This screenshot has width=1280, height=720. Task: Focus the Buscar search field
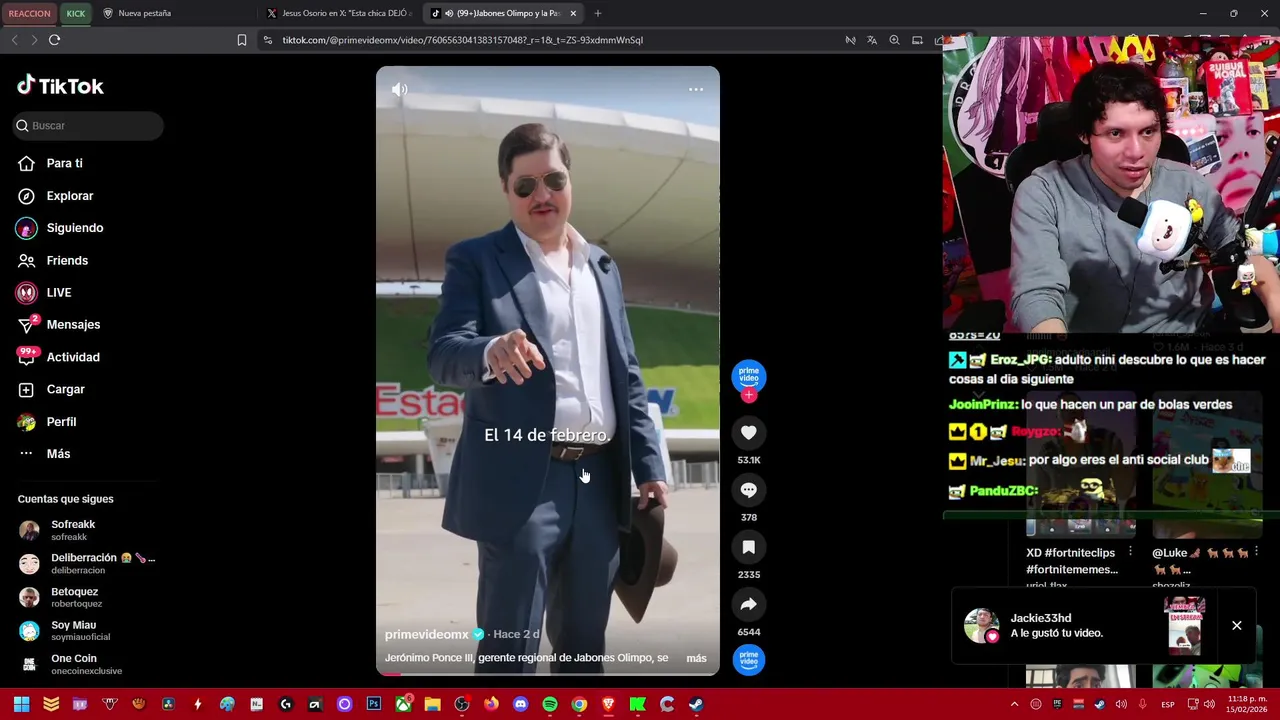click(x=88, y=125)
